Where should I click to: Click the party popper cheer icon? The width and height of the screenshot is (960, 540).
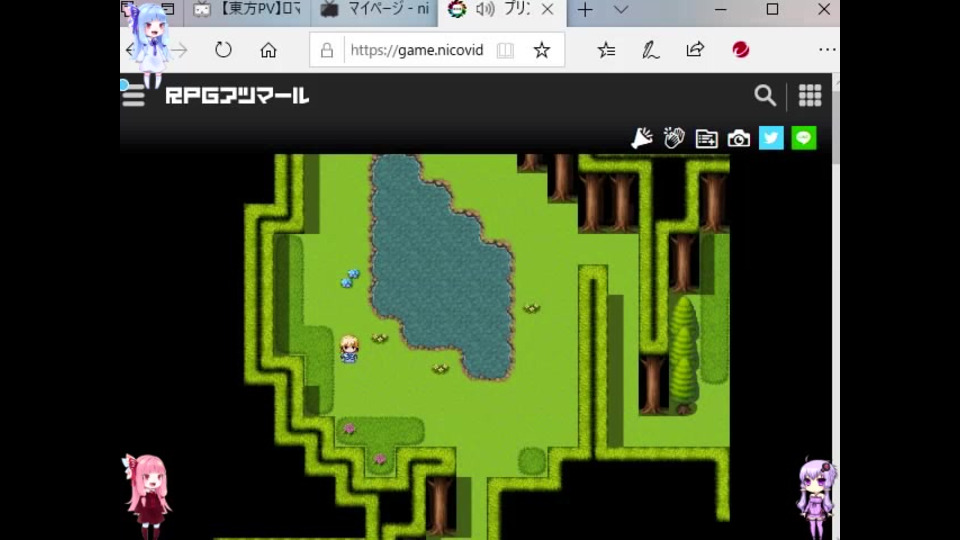point(642,138)
